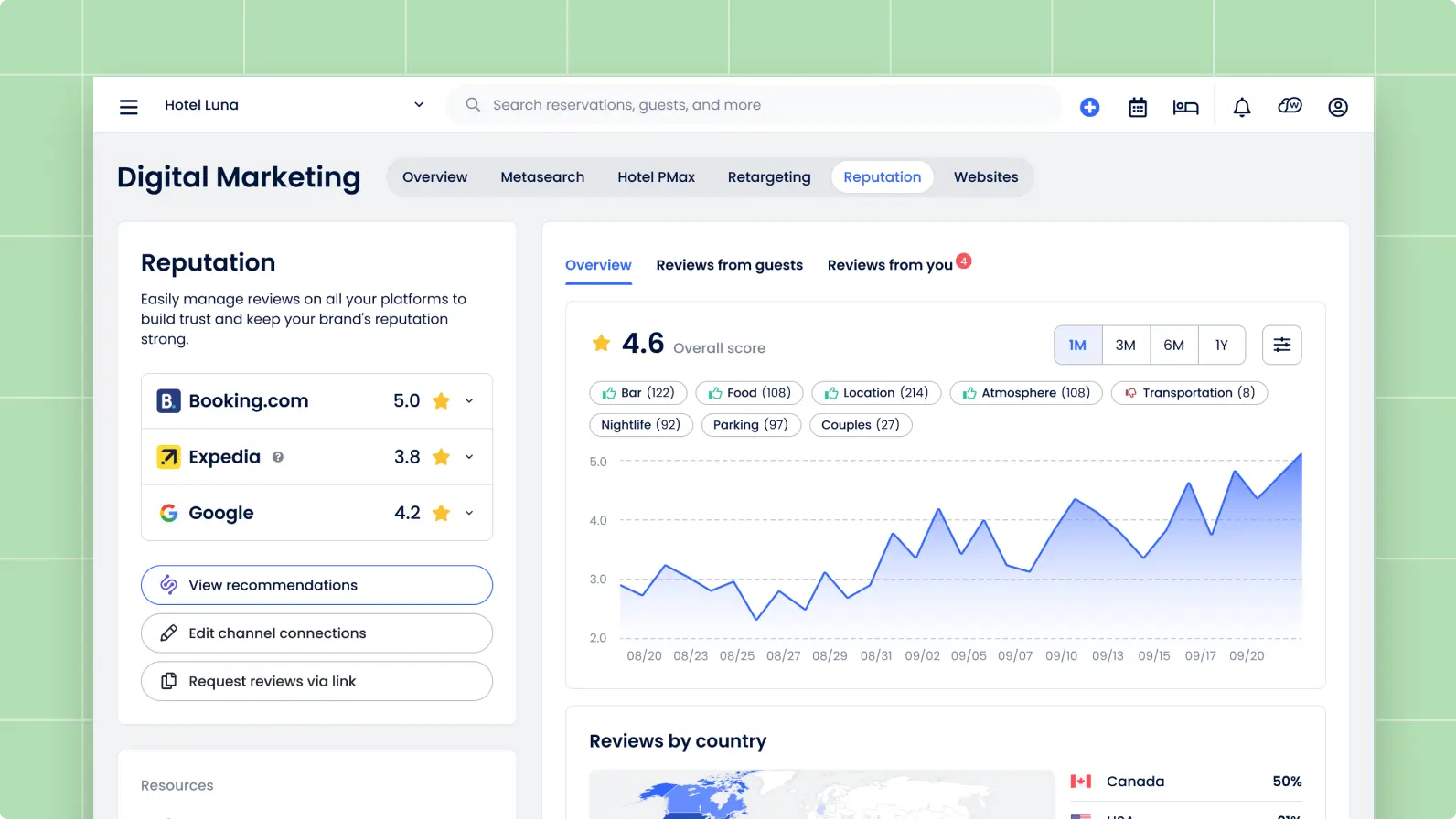Open the notifications bell
1456x819 pixels.
pos(1241,107)
